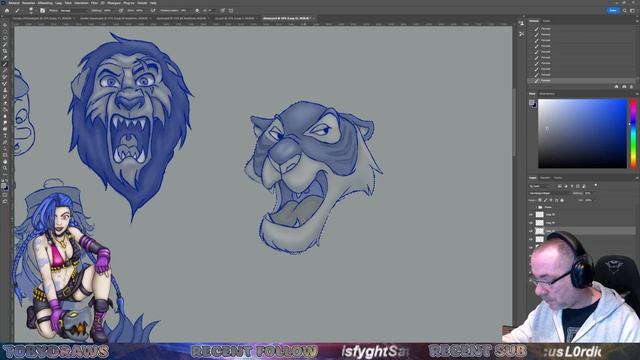Select the Move tool in the toolbar

[5, 25]
